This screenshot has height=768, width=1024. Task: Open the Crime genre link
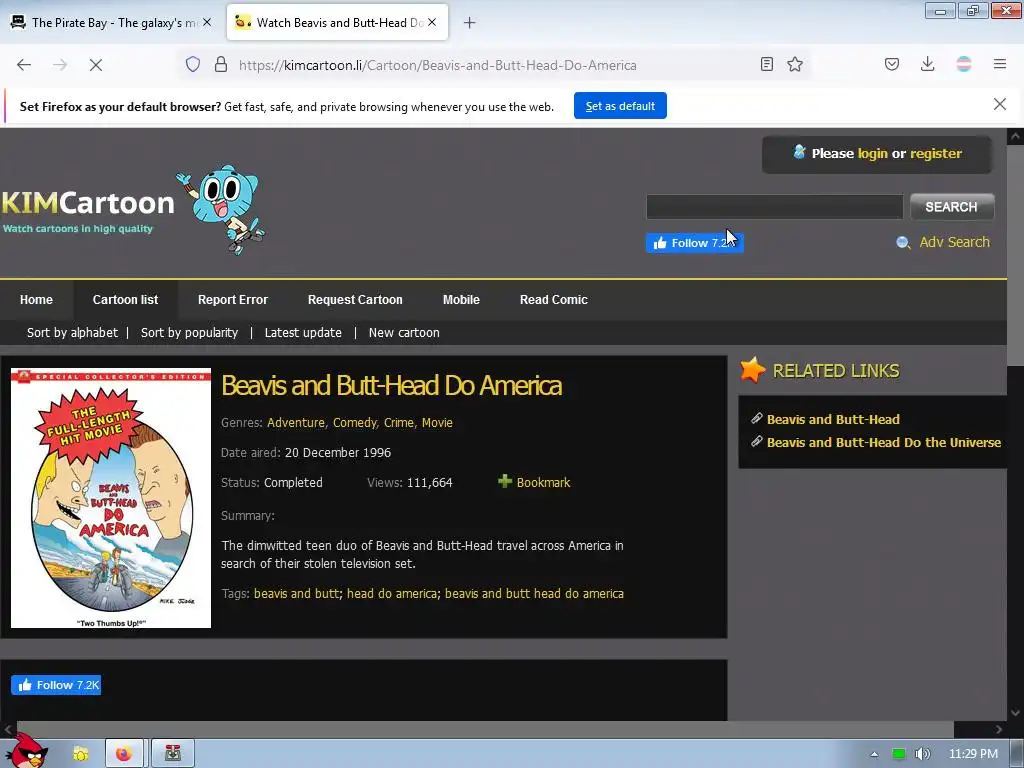click(398, 423)
